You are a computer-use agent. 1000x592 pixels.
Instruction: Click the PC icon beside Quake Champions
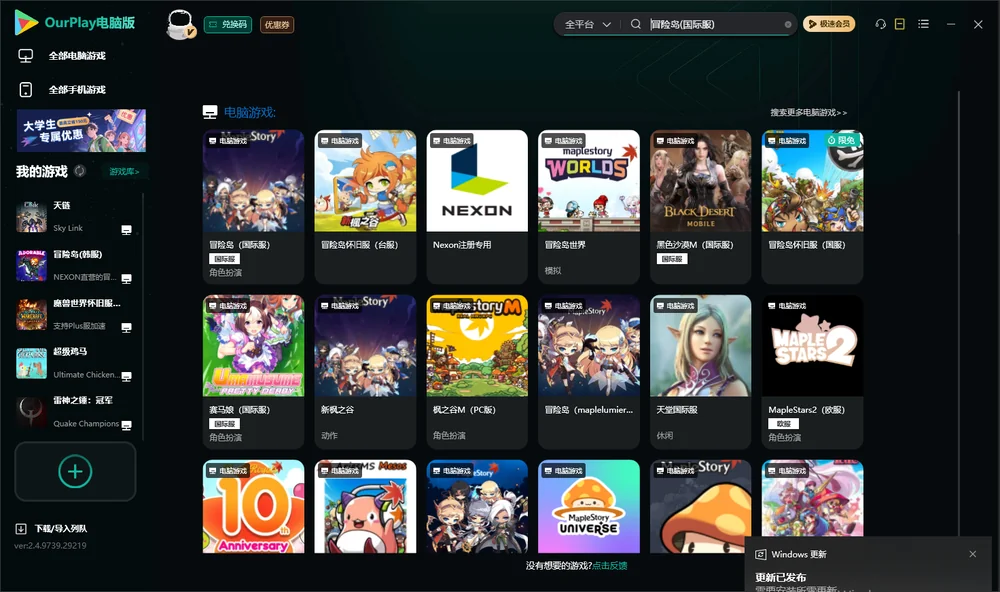(126, 426)
